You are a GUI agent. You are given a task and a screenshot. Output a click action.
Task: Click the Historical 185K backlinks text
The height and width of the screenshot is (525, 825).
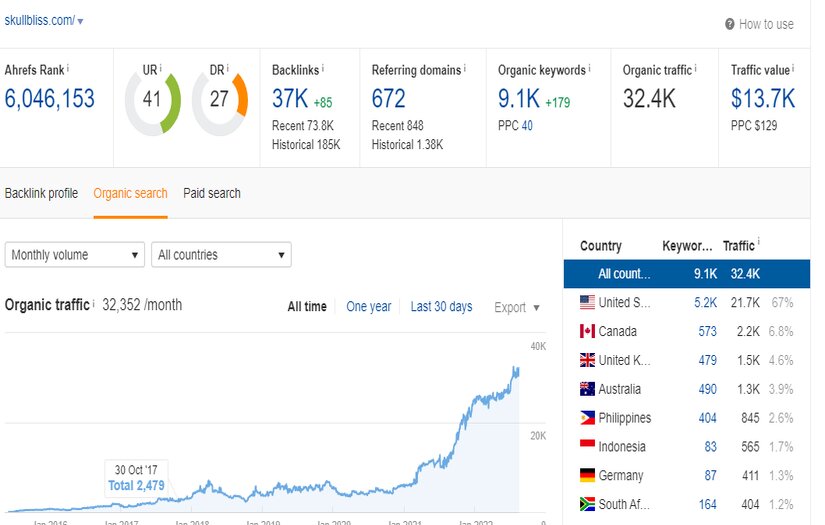(x=306, y=145)
